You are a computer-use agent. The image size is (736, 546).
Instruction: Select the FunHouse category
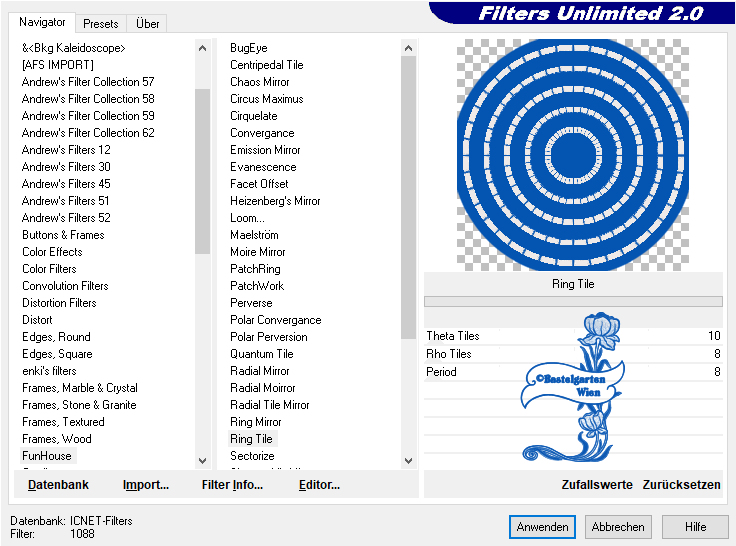[x=47, y=455]
